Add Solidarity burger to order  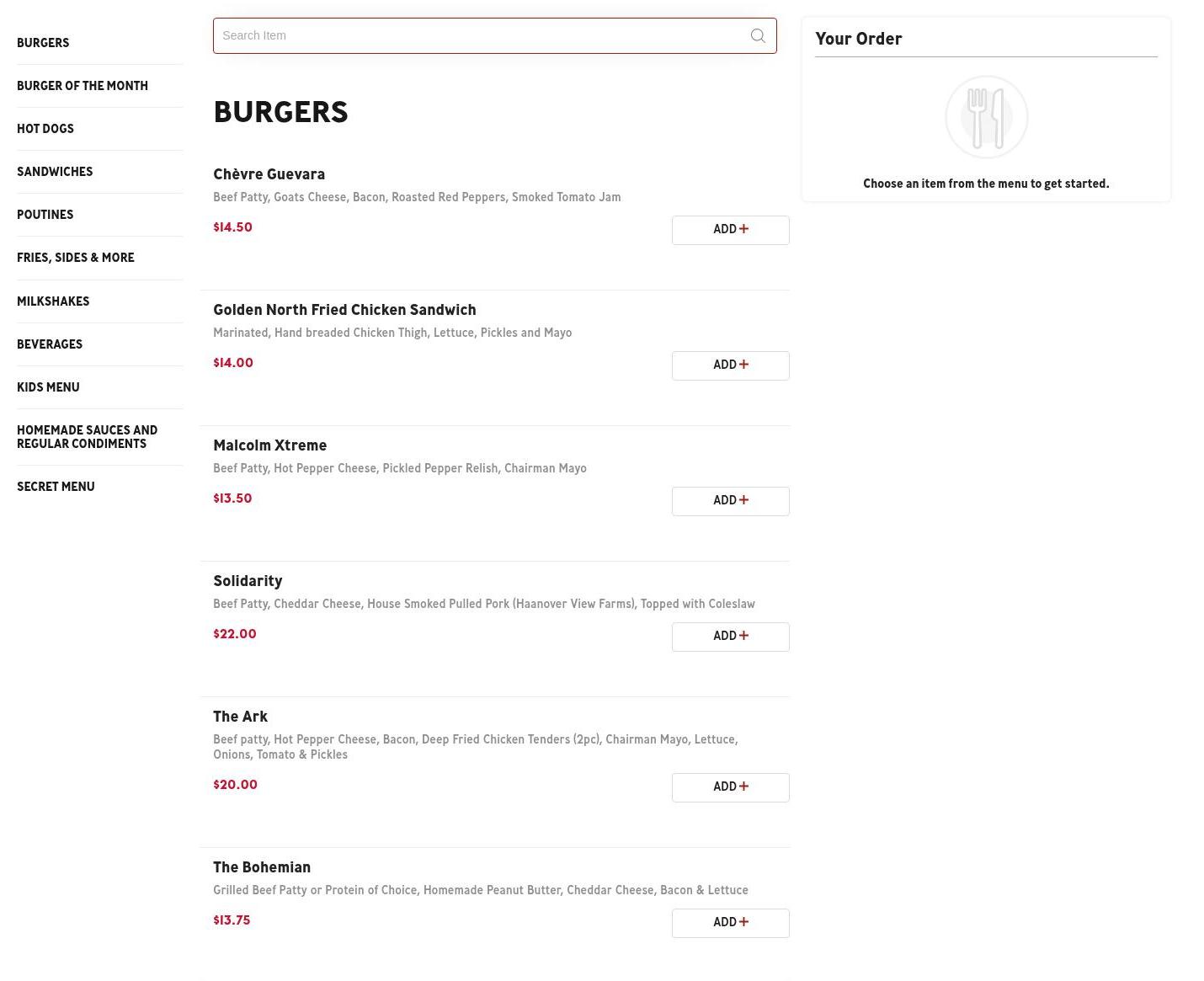730,637
